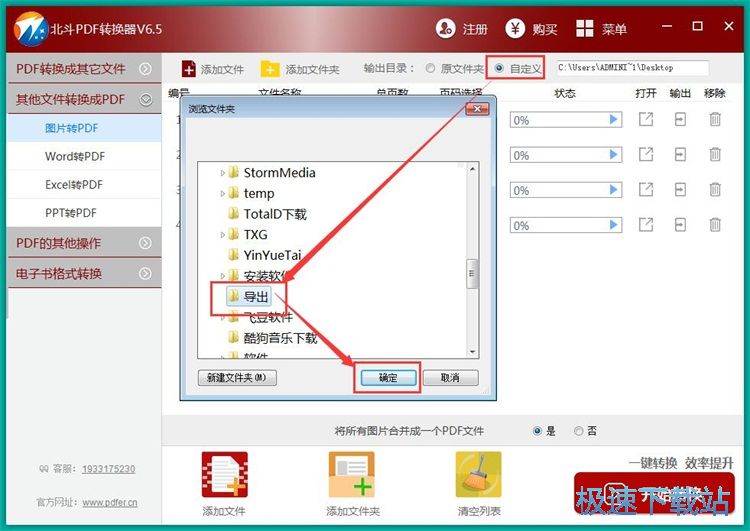This screenshot has height=531, width=750.
Task: Select 图片转PDF menu item
Action: pyautogui.click(x=84, y=128)
